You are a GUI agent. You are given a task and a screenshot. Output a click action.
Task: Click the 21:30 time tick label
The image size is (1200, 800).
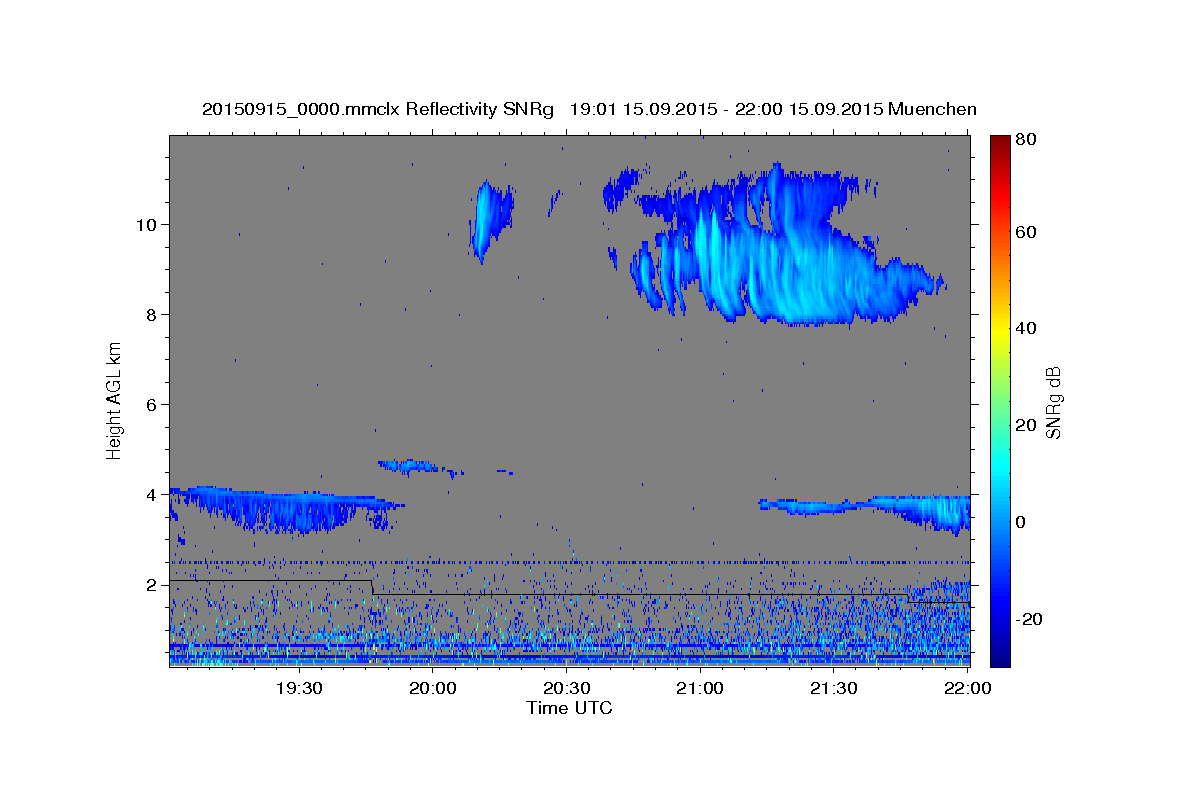point(833,688)
